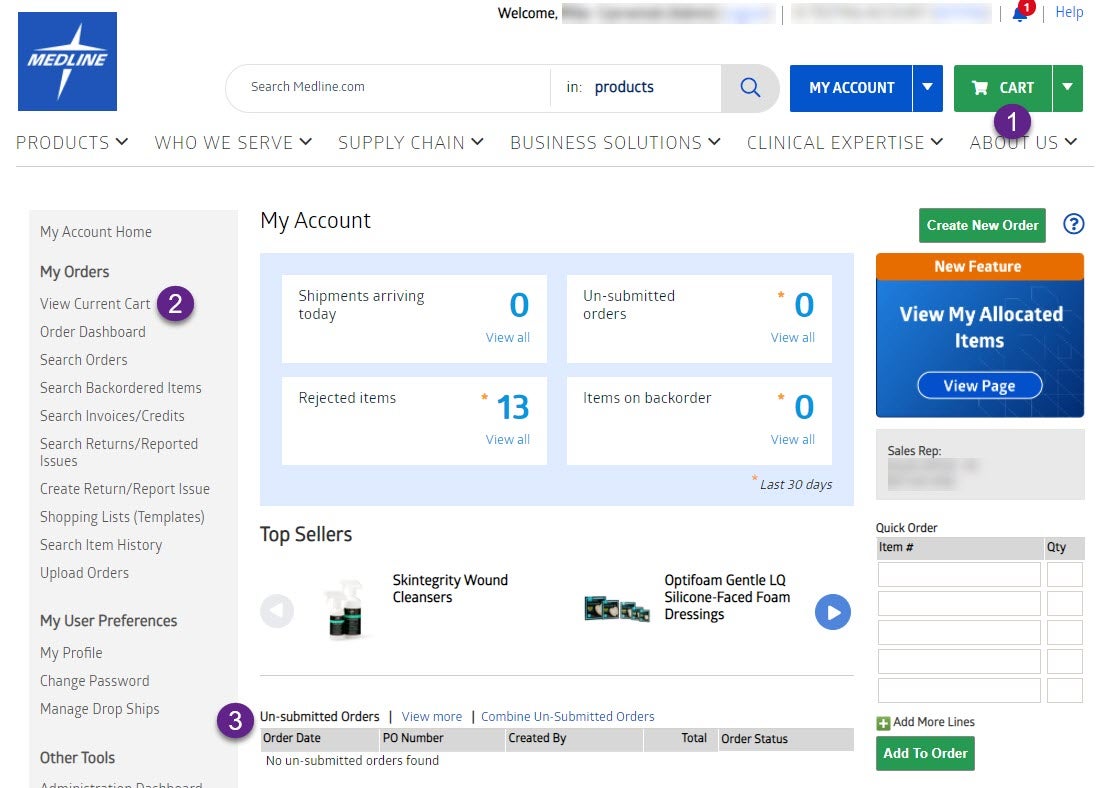Expand the My Account dropdown arrow

pos(927,88)
